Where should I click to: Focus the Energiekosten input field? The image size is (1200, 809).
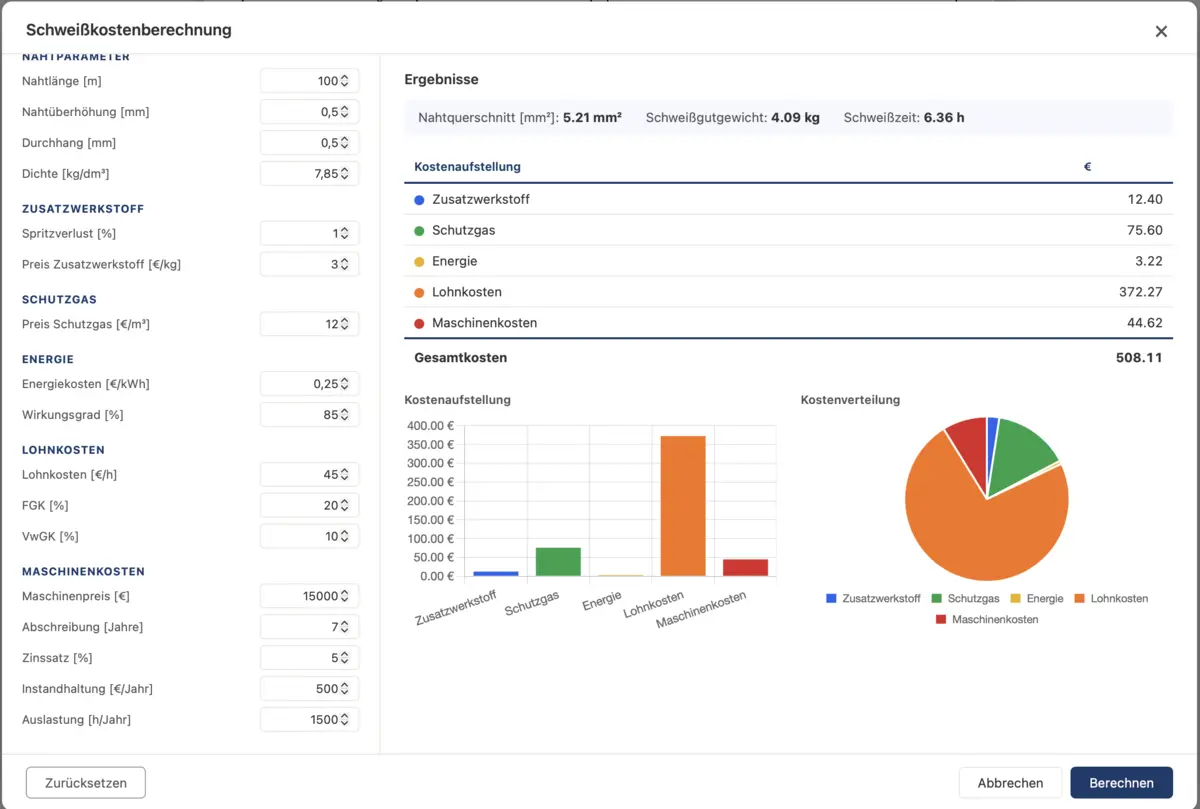tap(309, 384)
